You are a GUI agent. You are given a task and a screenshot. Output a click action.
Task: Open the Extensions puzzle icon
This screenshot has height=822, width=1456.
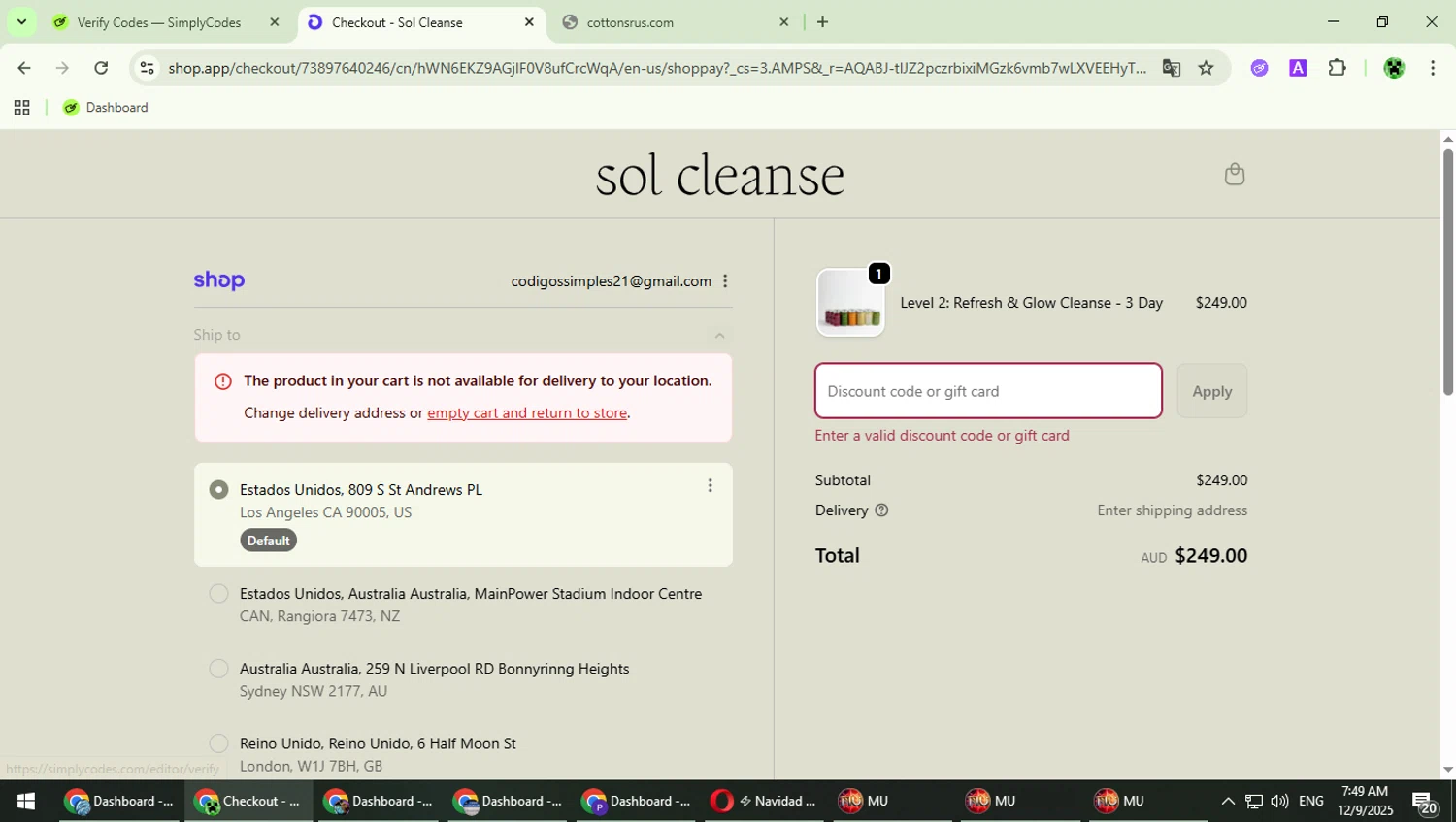[1337, 68]
